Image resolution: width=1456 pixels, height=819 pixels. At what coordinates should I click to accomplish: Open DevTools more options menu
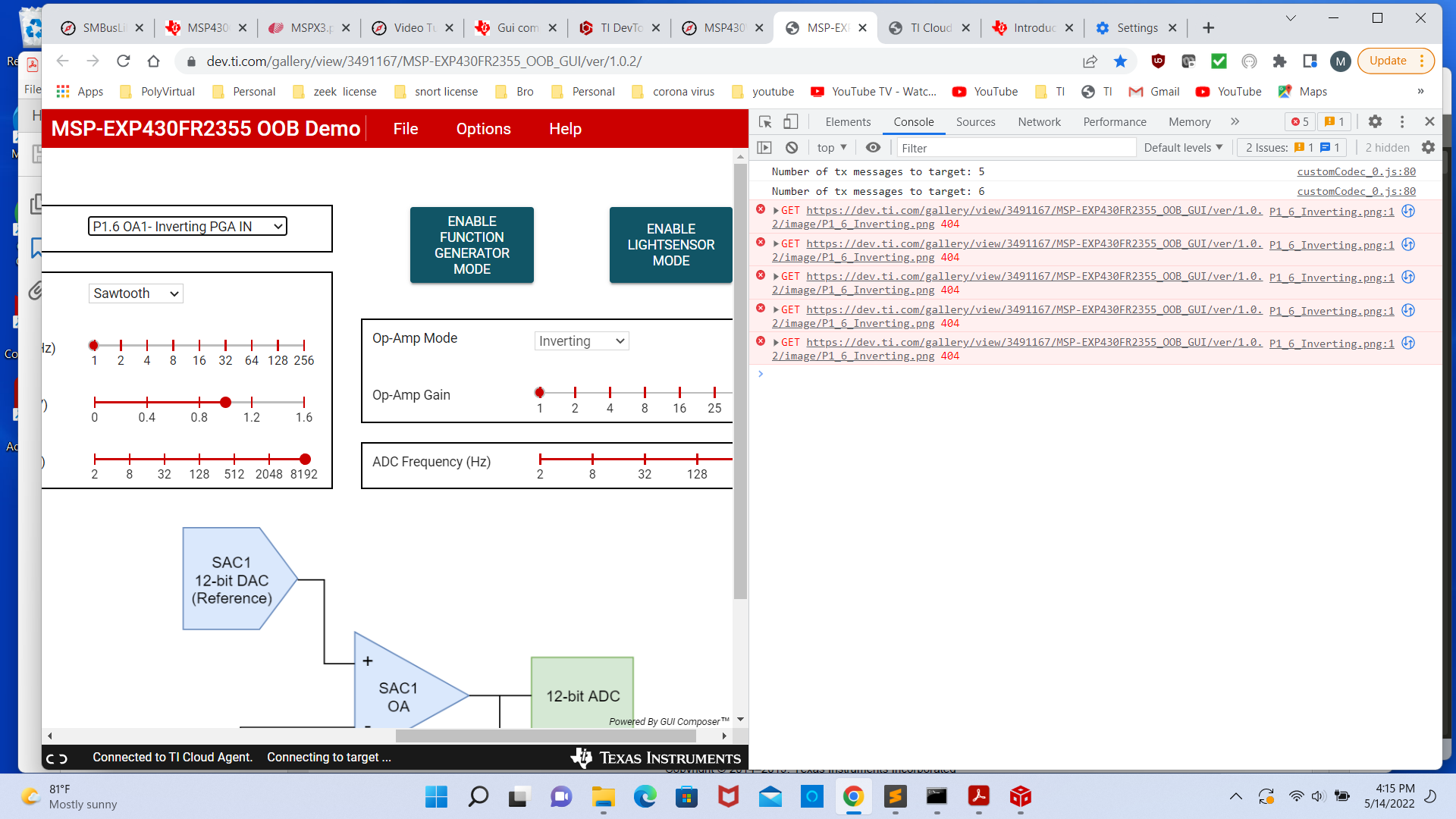tap(1402, 121)
